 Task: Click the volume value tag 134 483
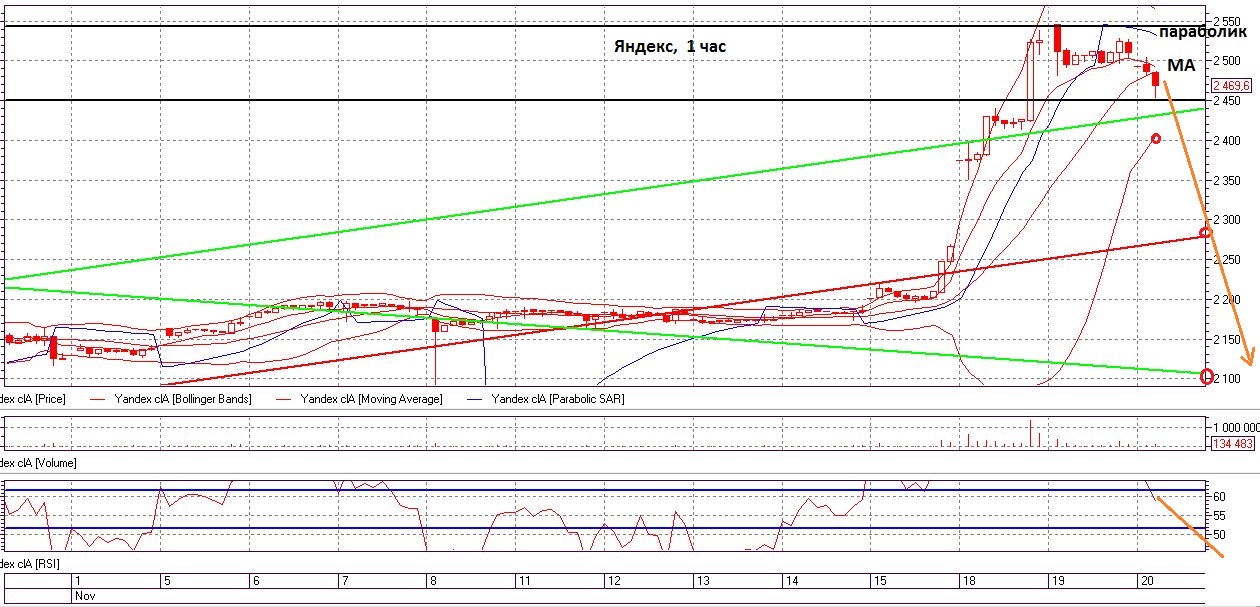coord(1232,443)
